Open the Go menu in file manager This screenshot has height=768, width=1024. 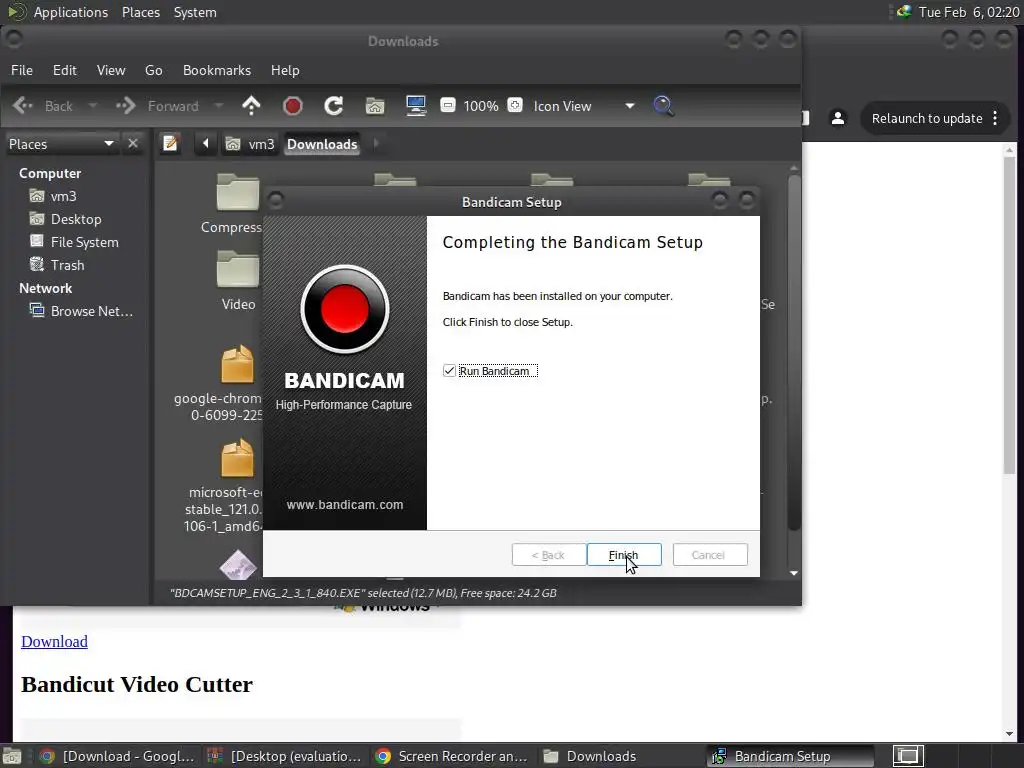point(153,70)
